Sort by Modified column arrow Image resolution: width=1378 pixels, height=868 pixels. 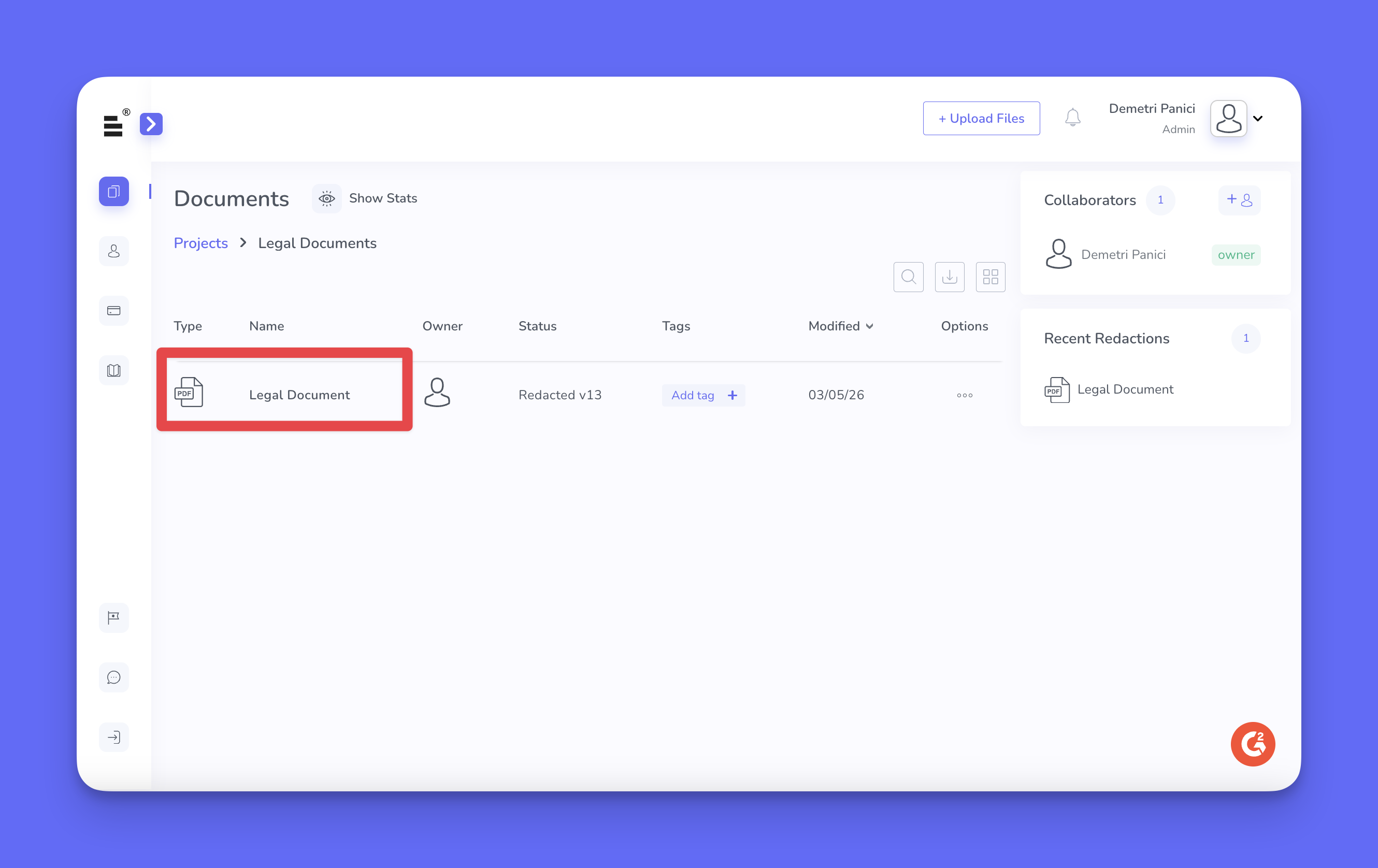pyautogui.click(x=869, y=326)
